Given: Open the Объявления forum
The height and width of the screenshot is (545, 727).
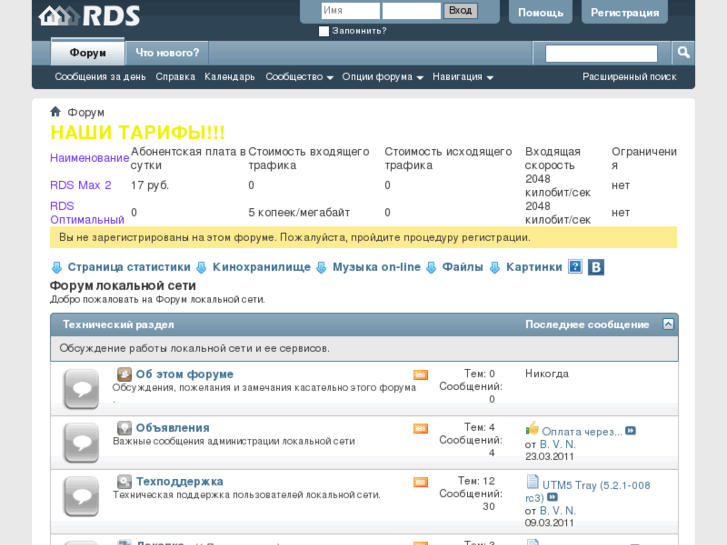Looking at the screenshot, I should tap(172, 428).
